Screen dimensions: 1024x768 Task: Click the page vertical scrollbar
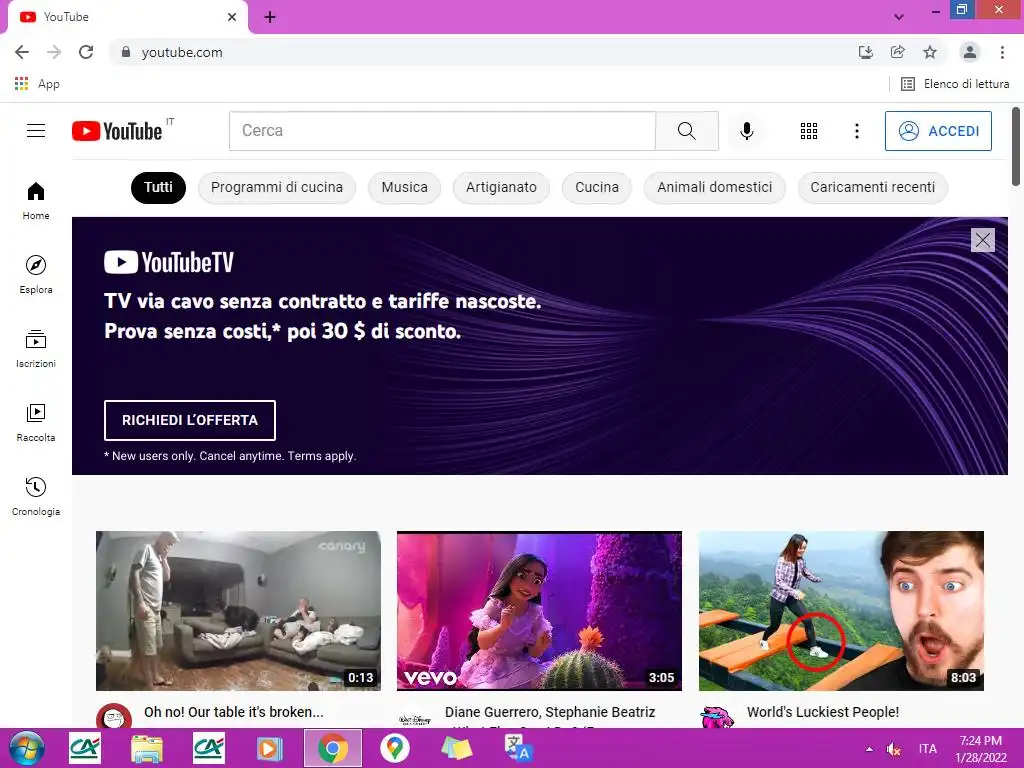(1016, 146)
